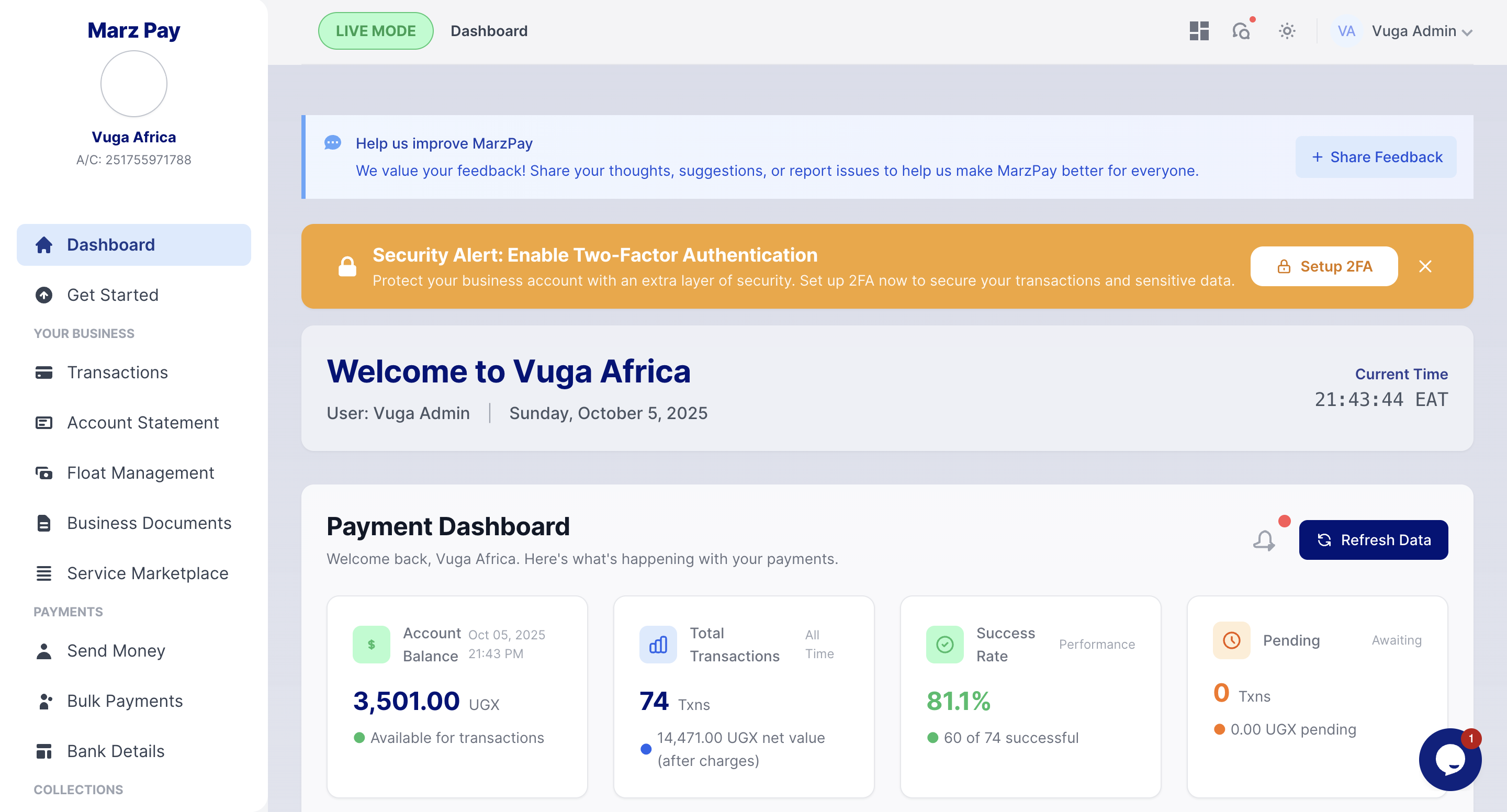Viewport: 1507px width, 812px height.
Task: Click the Pending clock icon
Action: coord(1231,640)
